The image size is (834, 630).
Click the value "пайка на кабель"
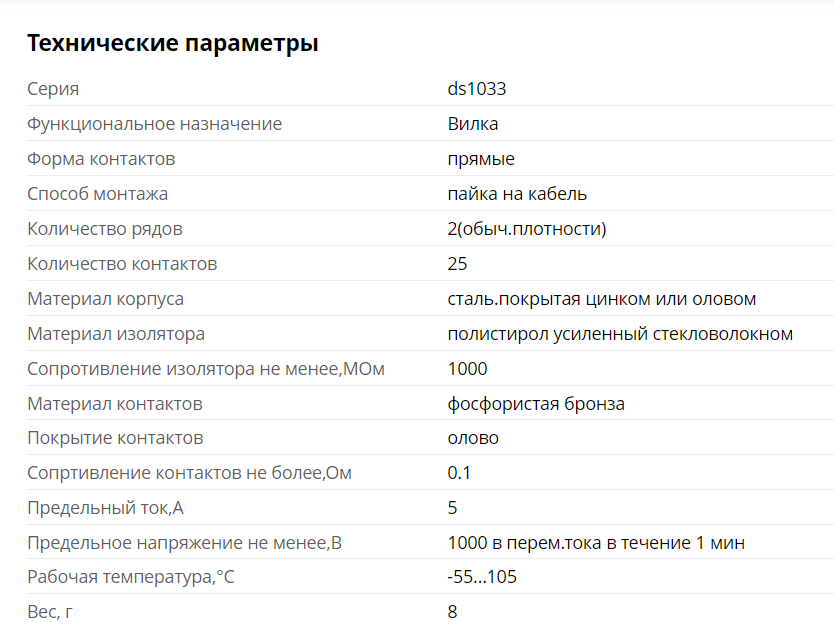(x=517, y=194)
